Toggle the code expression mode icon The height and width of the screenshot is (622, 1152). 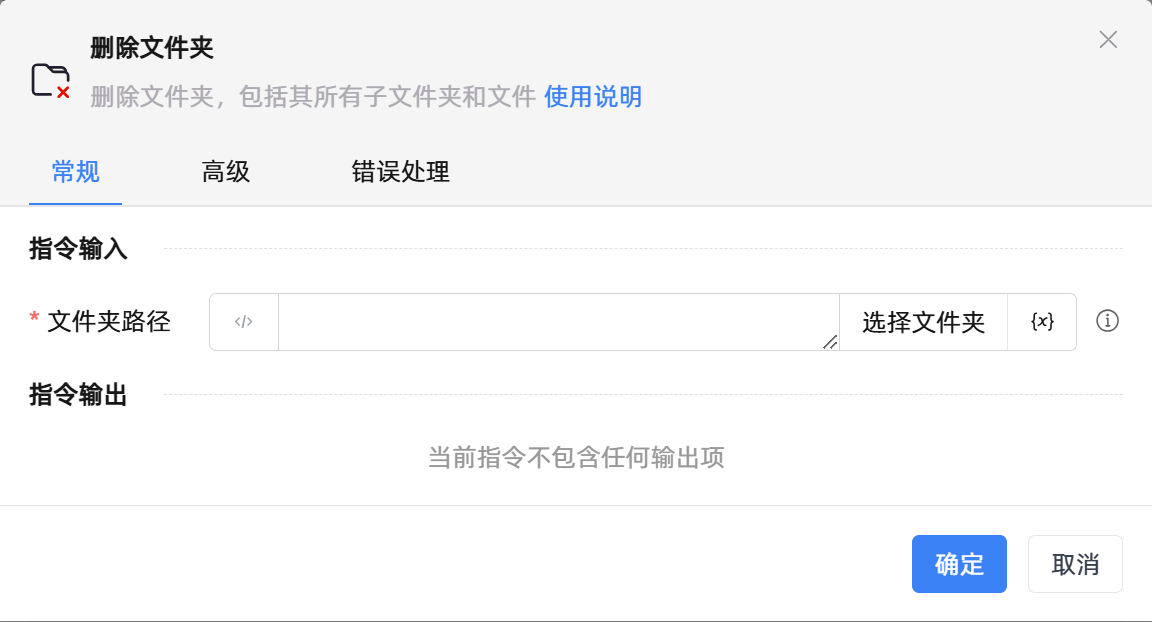coord(244,322)
